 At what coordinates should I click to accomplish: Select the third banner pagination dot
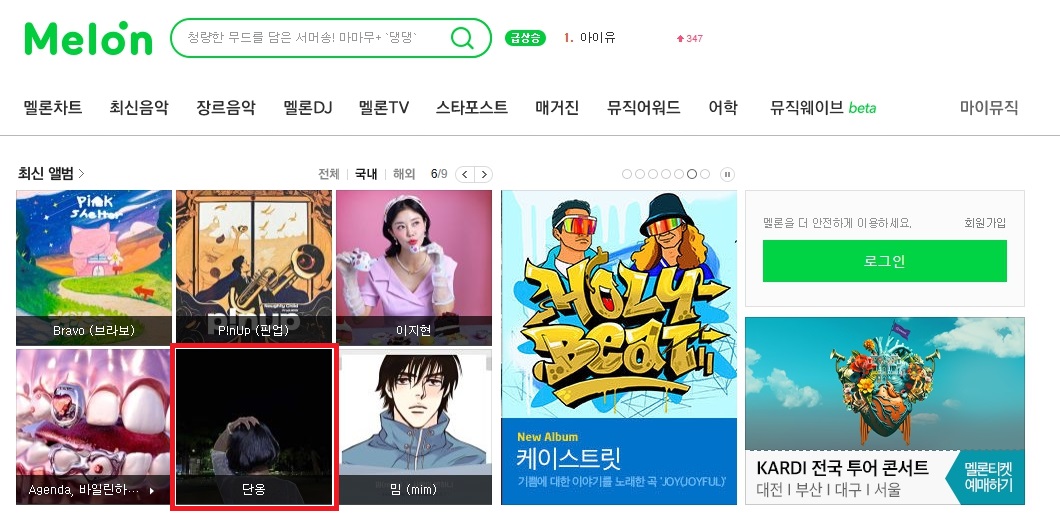[653, 174]
